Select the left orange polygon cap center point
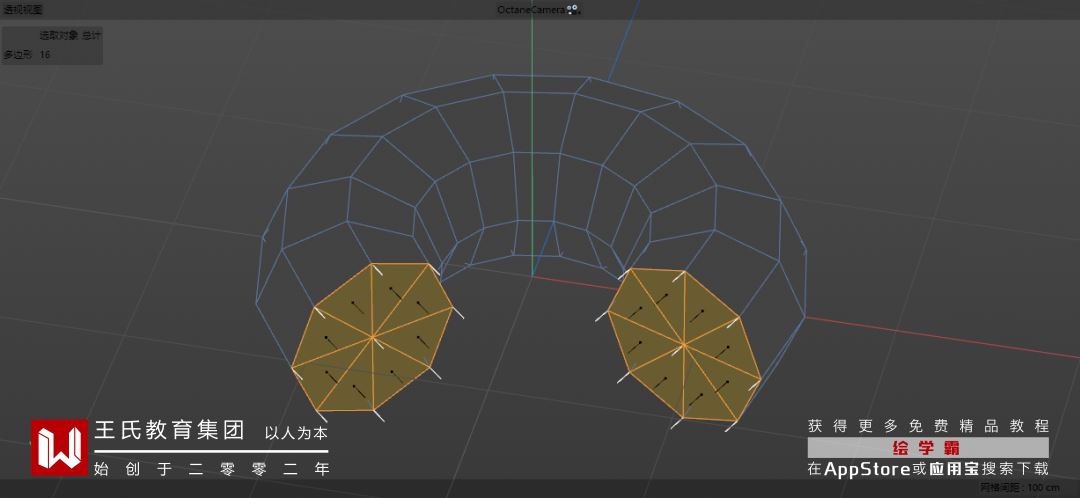Image resolution: width=1080 pixels, height=498 pixels. pyautogui.click(x=373, y=337)
